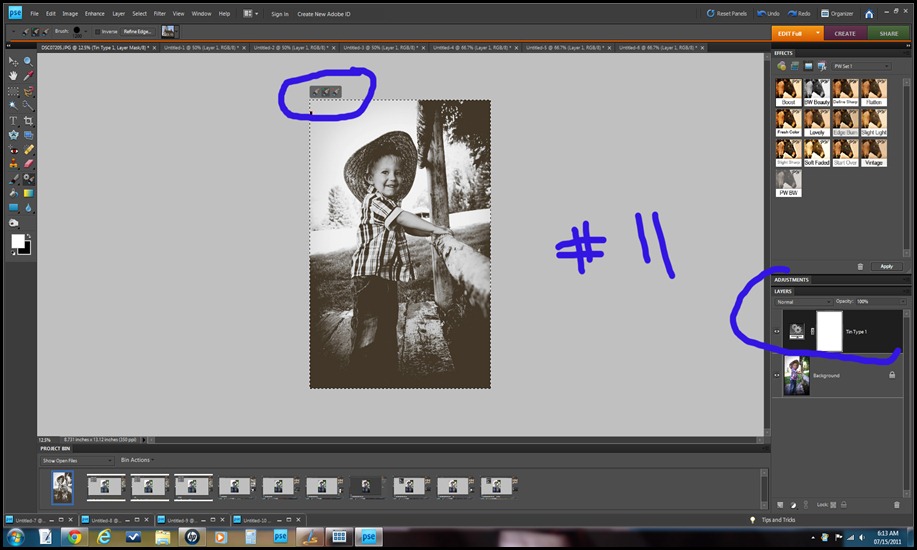917x550 pixels.
Task: Select the Gradient tool
Action: 28,193
